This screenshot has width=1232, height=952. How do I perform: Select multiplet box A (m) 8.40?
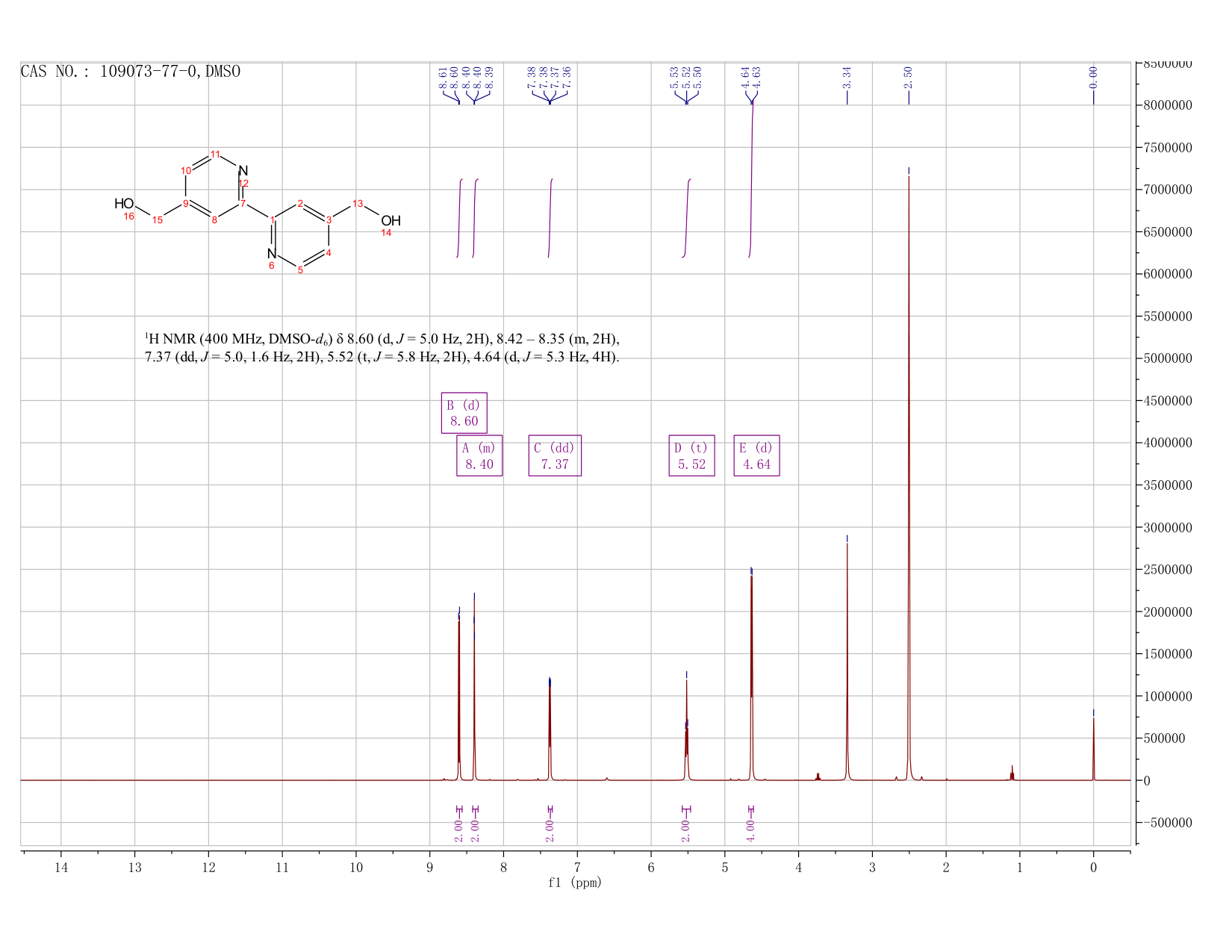[479, 455]
